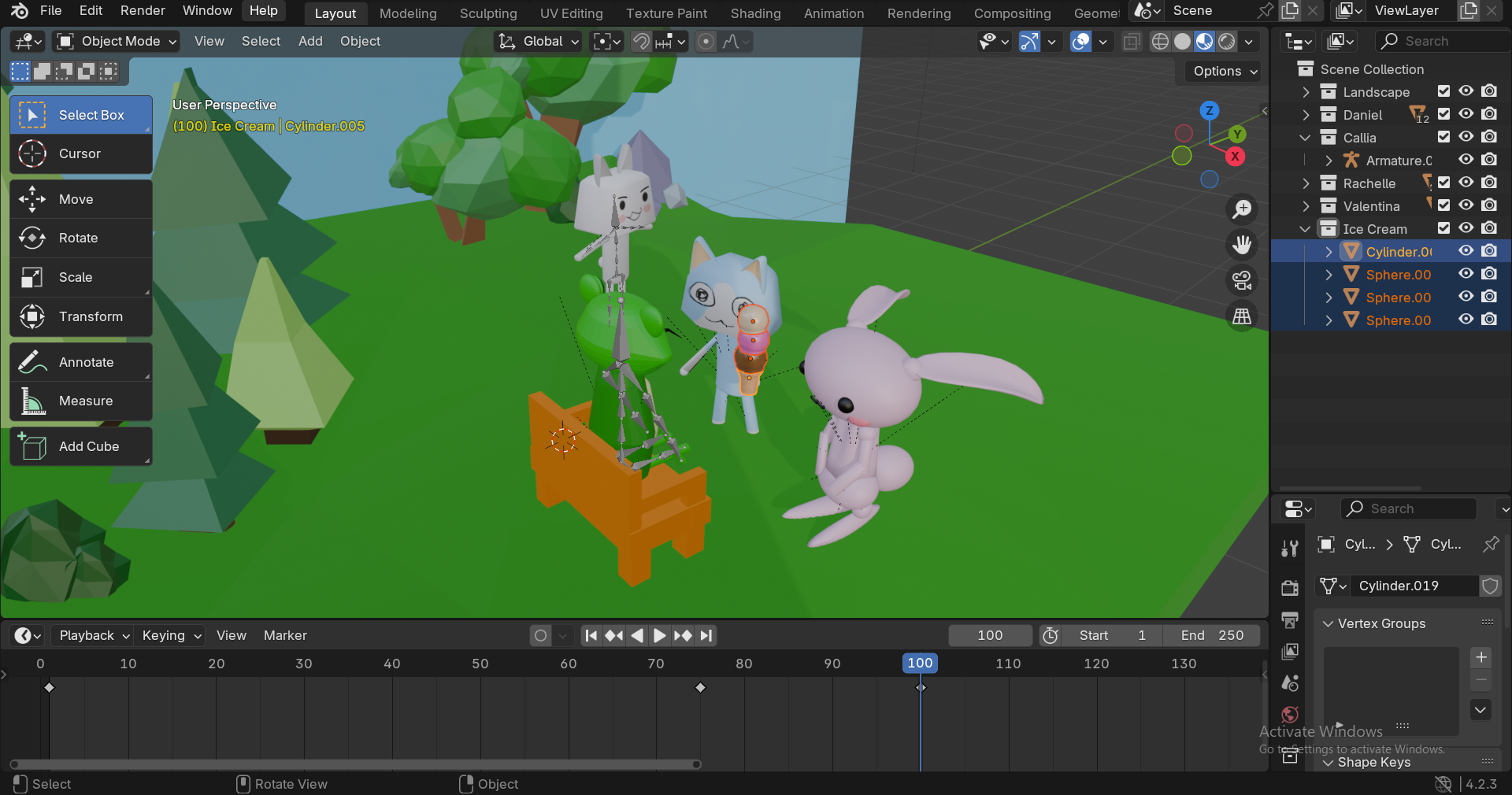Screen dimensions: 1512x795
Task: Toggle camera view in viewport
Action: [1242, 280]
